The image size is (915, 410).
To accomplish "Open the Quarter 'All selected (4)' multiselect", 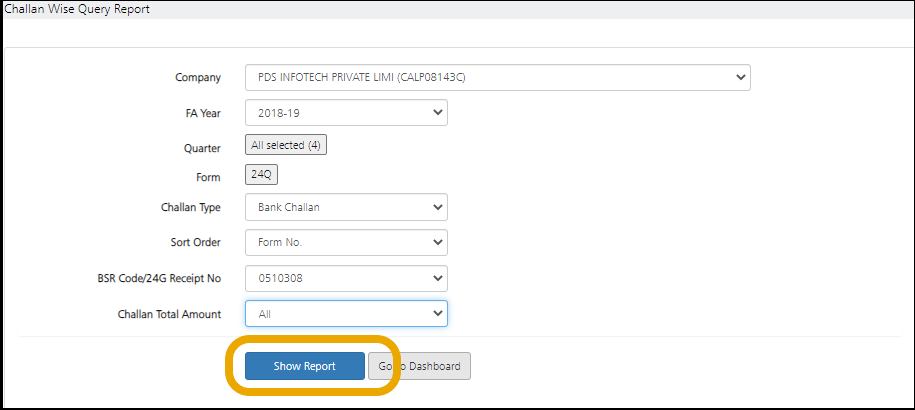I will (x=286, y=145).
